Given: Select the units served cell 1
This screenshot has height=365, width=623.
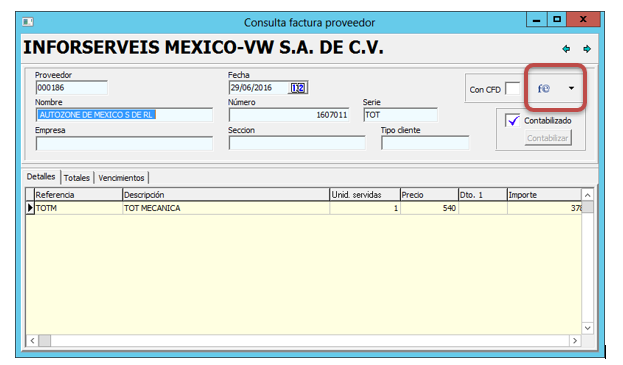Looking at the screenshot, I should click(365, 208).
